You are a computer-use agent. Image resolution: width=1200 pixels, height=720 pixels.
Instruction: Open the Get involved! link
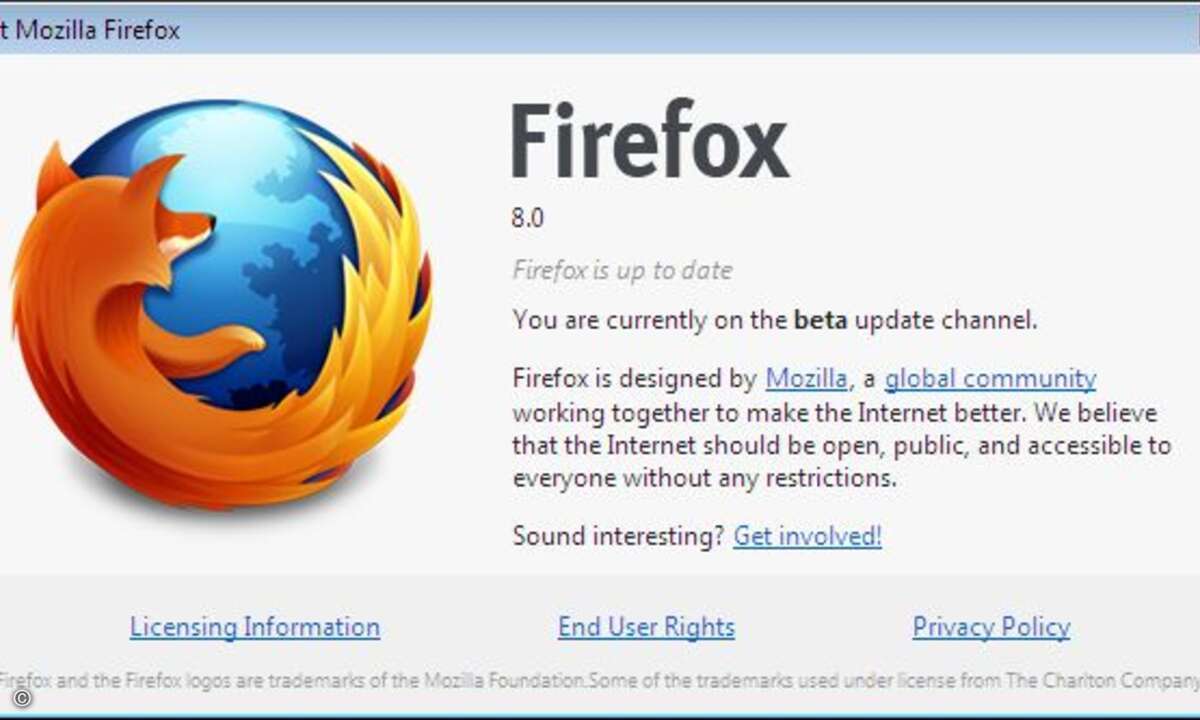click(807, 536)
